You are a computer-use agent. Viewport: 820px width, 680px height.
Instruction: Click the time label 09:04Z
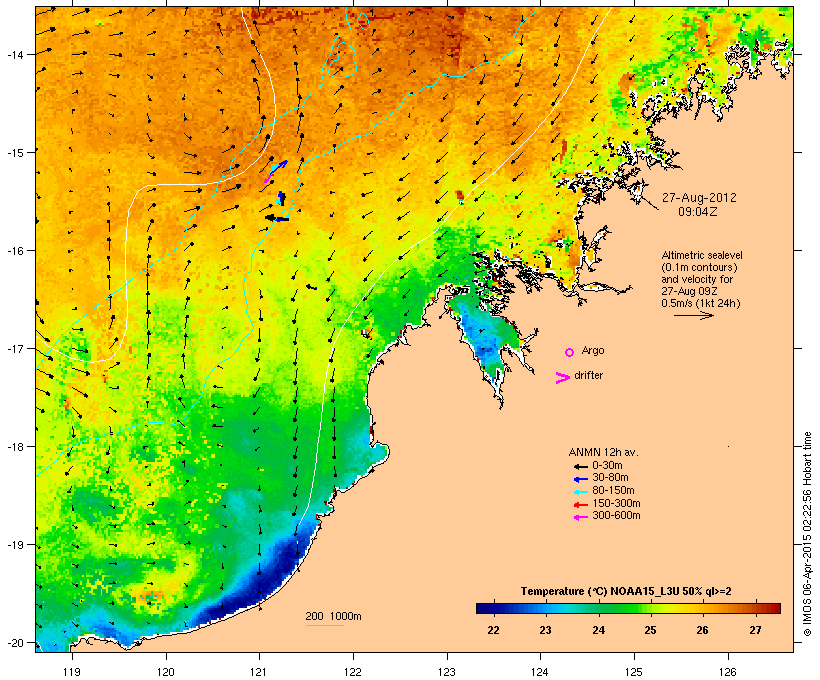click(698, 212)
